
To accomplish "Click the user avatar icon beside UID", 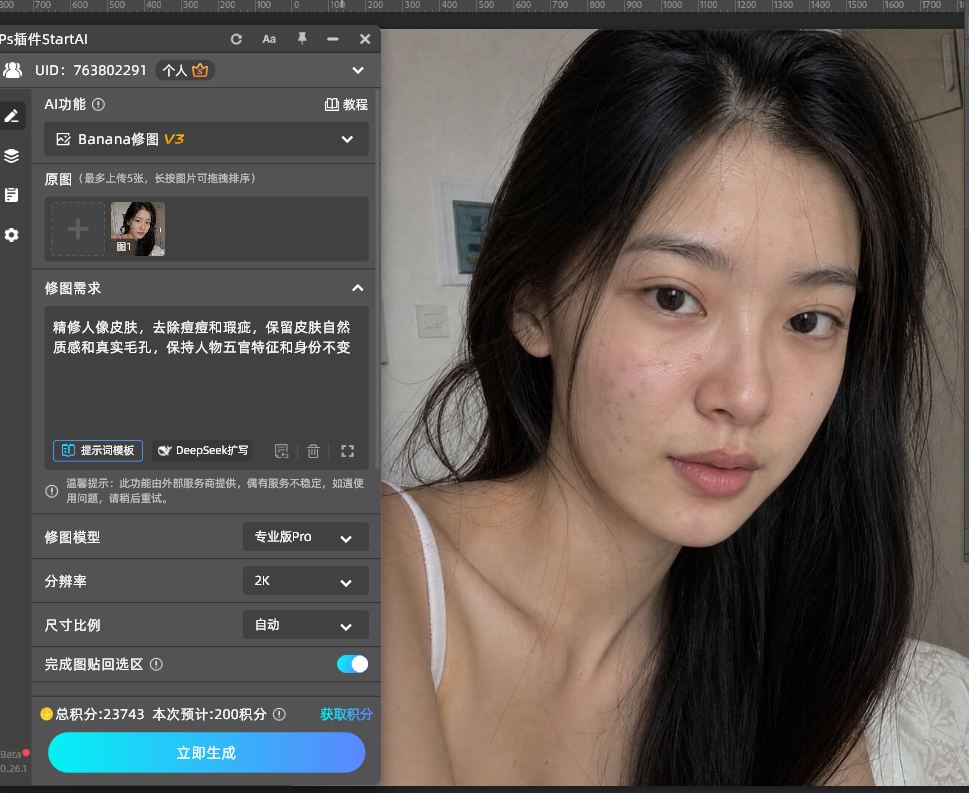I will pyautogui.click(x=12, y=70).
